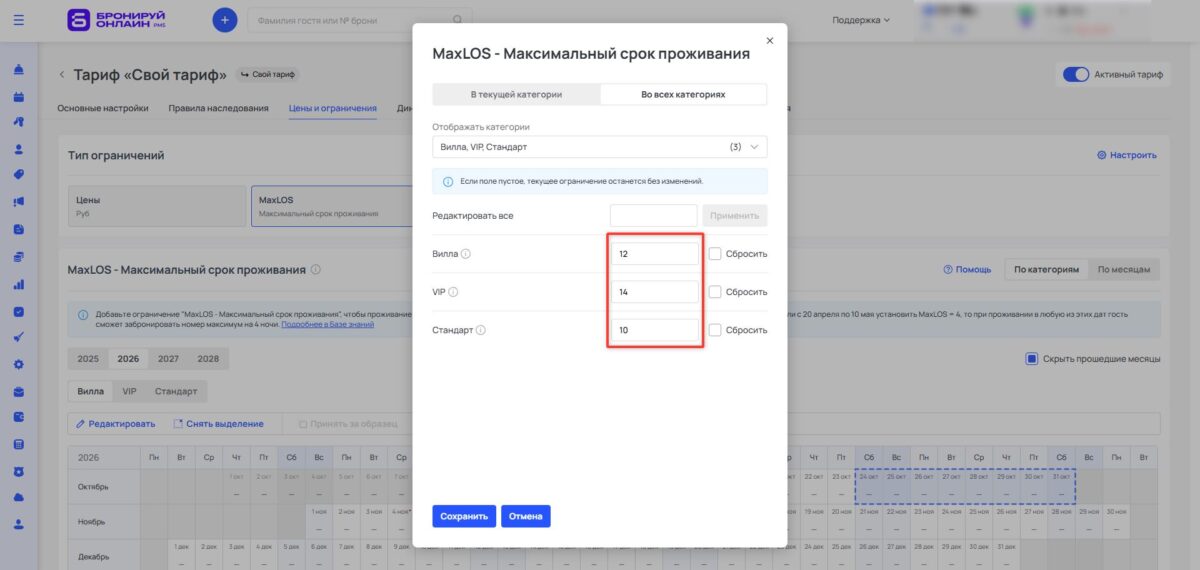1200x570 pixels.
Task: Switch to В текущей категории tab
Action: pyautogui.click(x=516, y=94)
